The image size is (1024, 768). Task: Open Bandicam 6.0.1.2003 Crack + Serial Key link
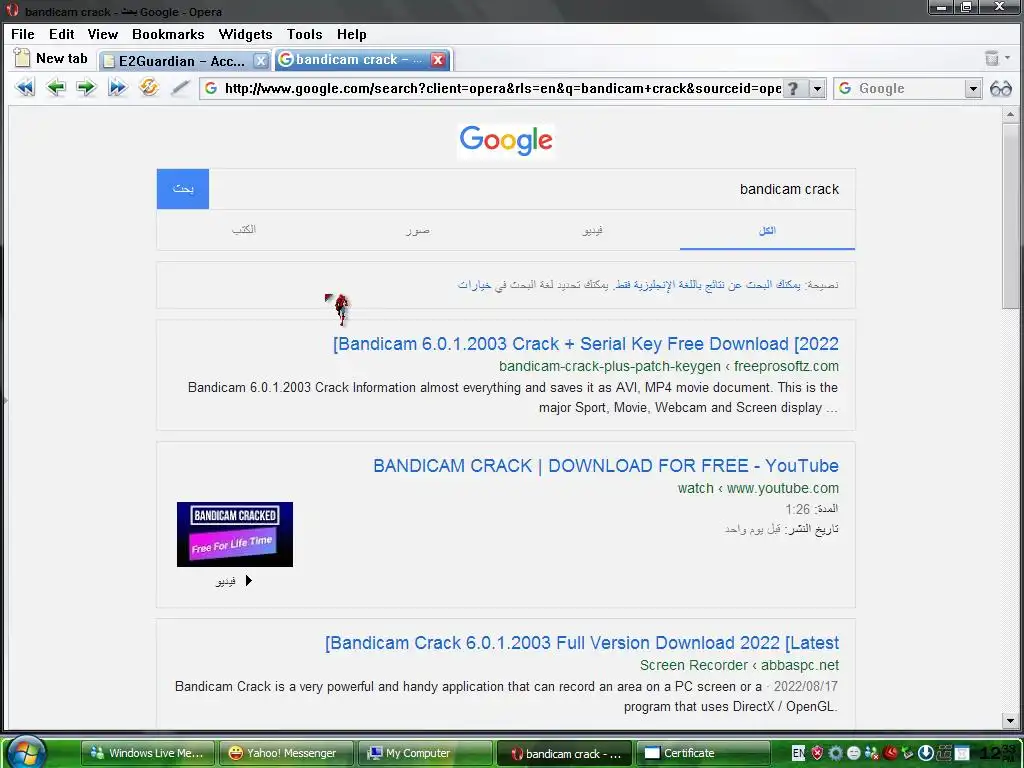click(586, 344)
